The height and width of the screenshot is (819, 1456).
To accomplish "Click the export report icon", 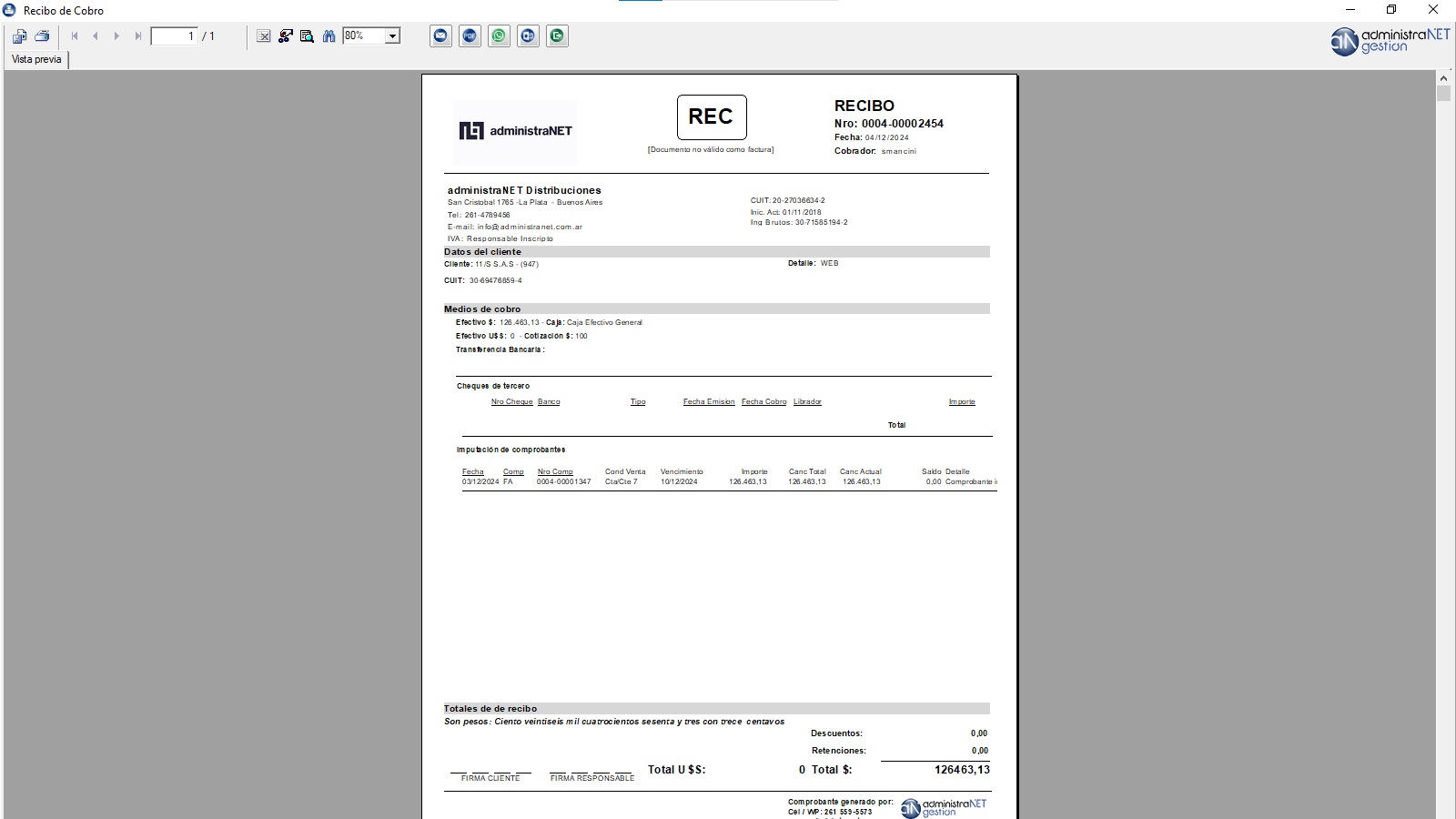I will [x=19, y=36].
